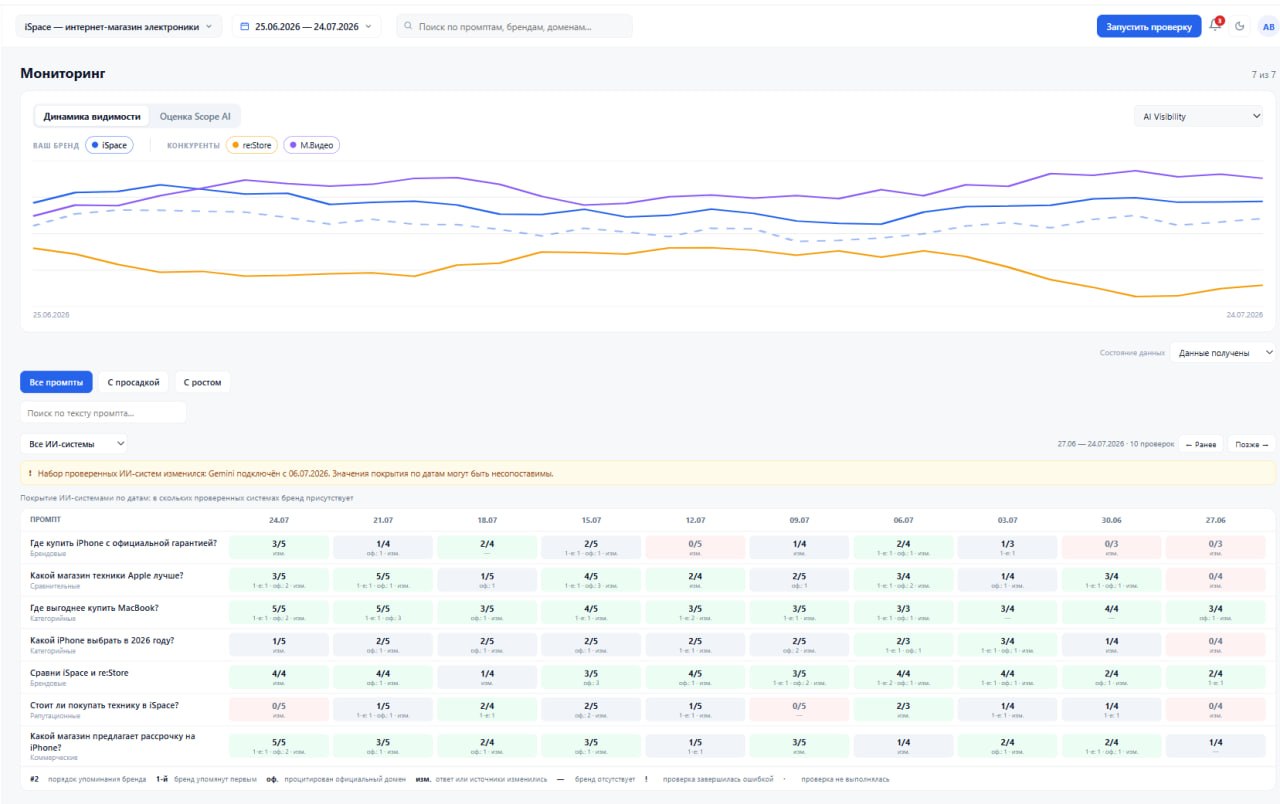Open the 3/5 cell on 24.07 for the official warranty prompt
The height and width of the screenshot is (804, 1280).
coord(279,547)
